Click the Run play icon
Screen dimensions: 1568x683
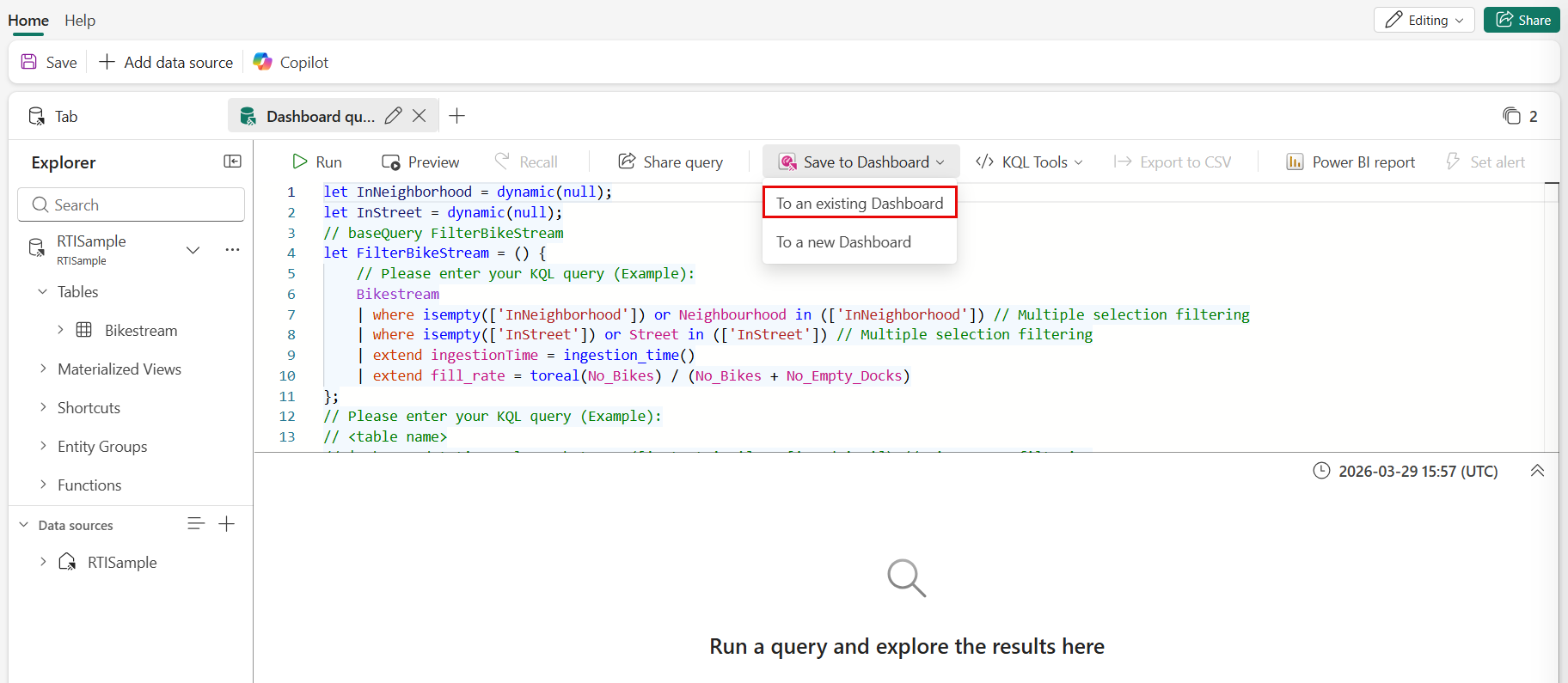click(300, 162)
